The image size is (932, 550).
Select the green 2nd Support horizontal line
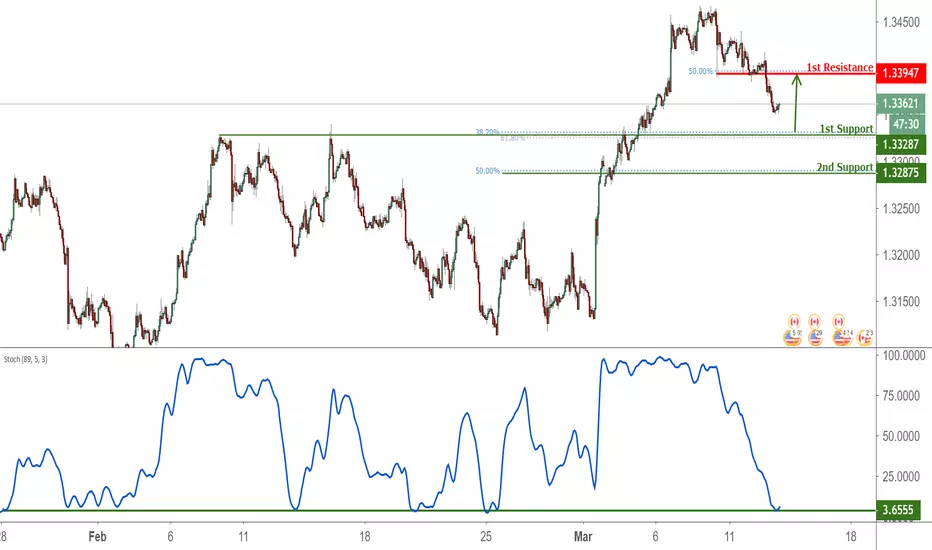689,173
